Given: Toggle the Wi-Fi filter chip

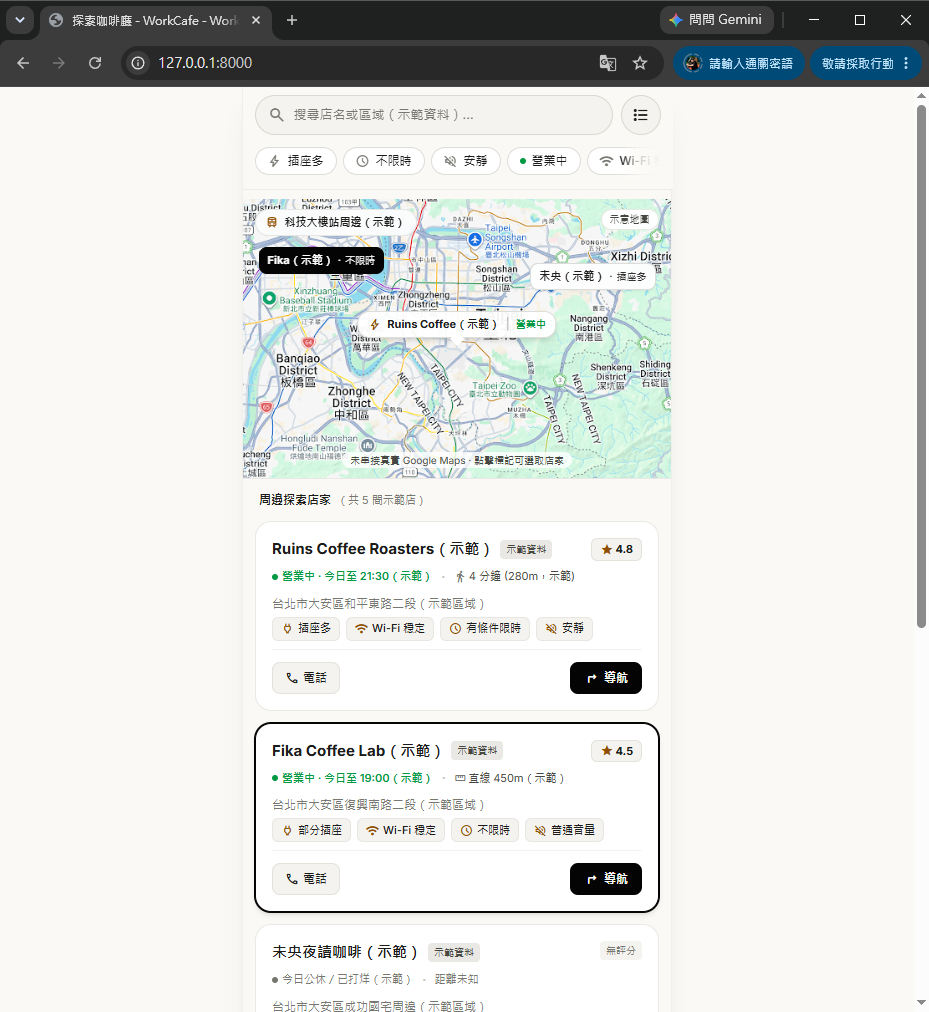Looking at the screenshot, I should [x=626, y=161].
